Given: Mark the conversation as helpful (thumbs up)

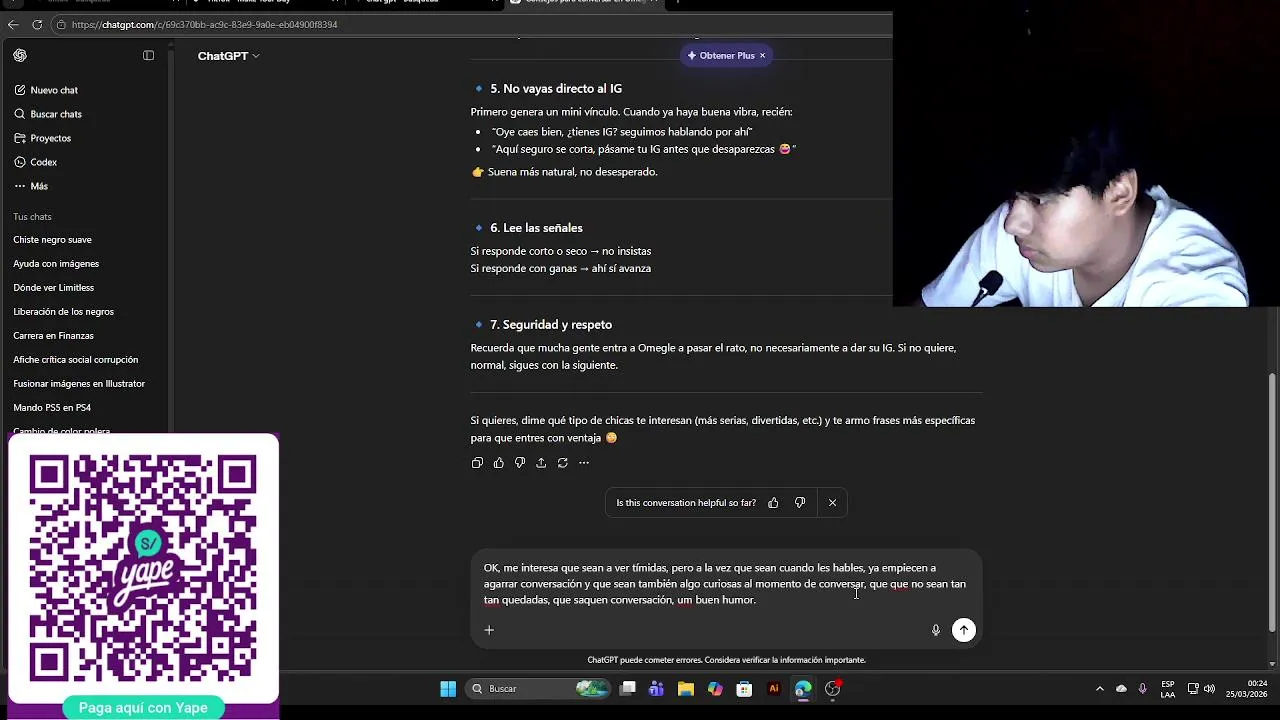Looking at the screenshot, I should point(773,503).
